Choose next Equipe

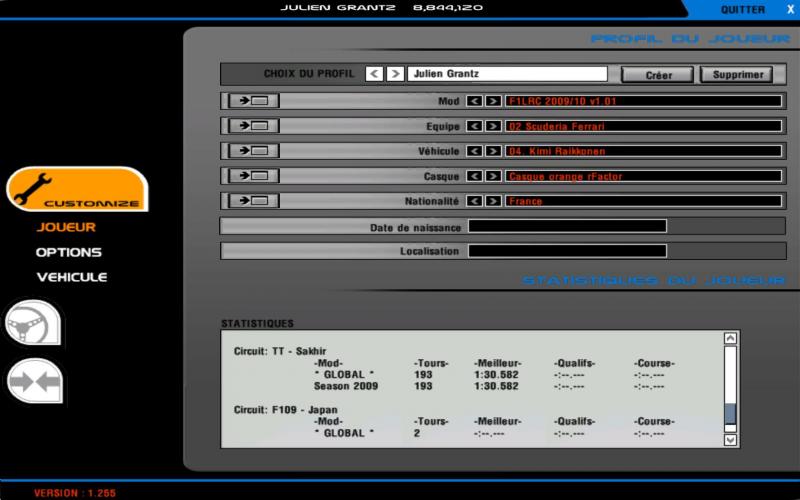click(x=493, y=126)
